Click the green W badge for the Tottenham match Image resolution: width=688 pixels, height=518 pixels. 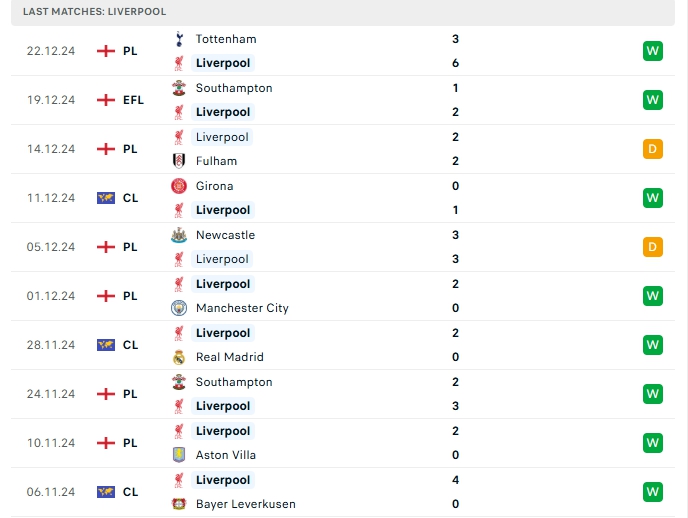653,51
